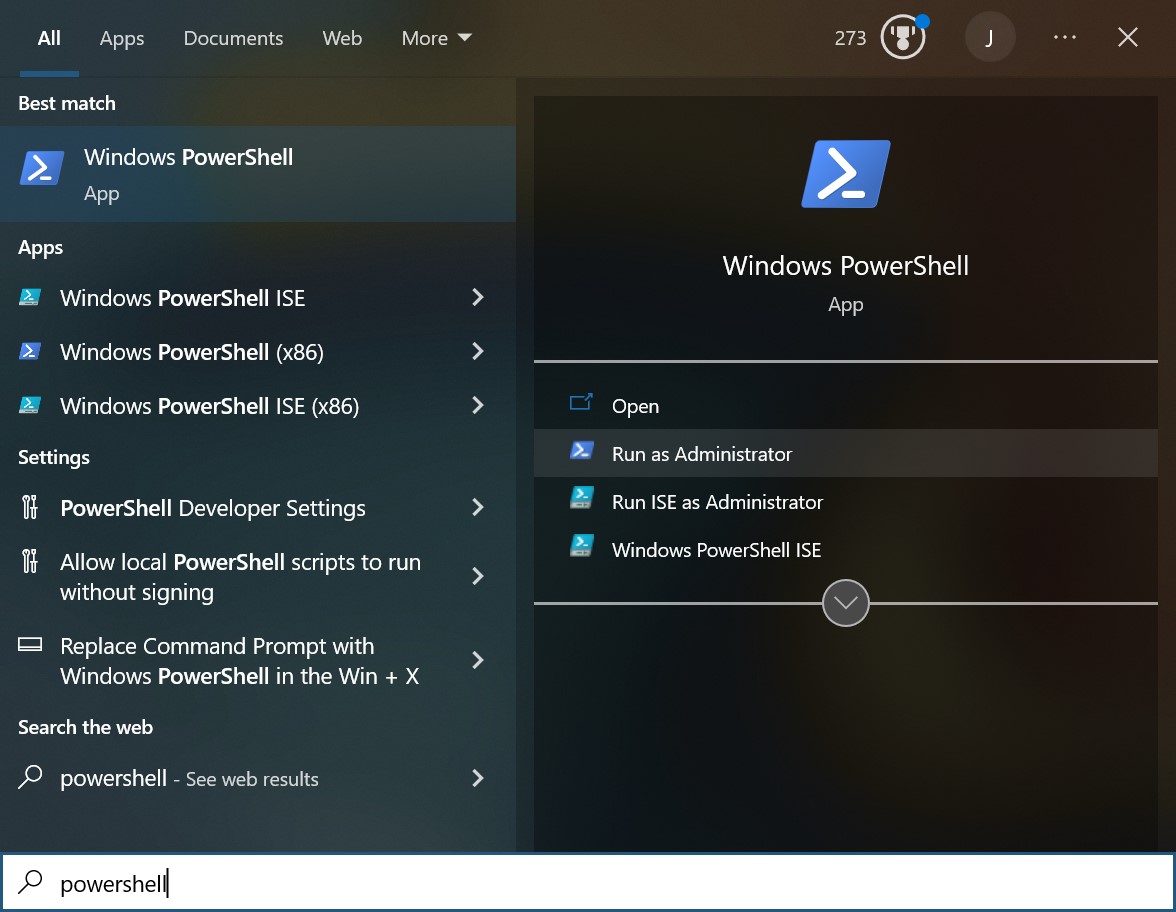Expand Windows PowerShell ISE (x86) options chevron
Viewport: 1176px width, 912px height.
pos(478,406)
